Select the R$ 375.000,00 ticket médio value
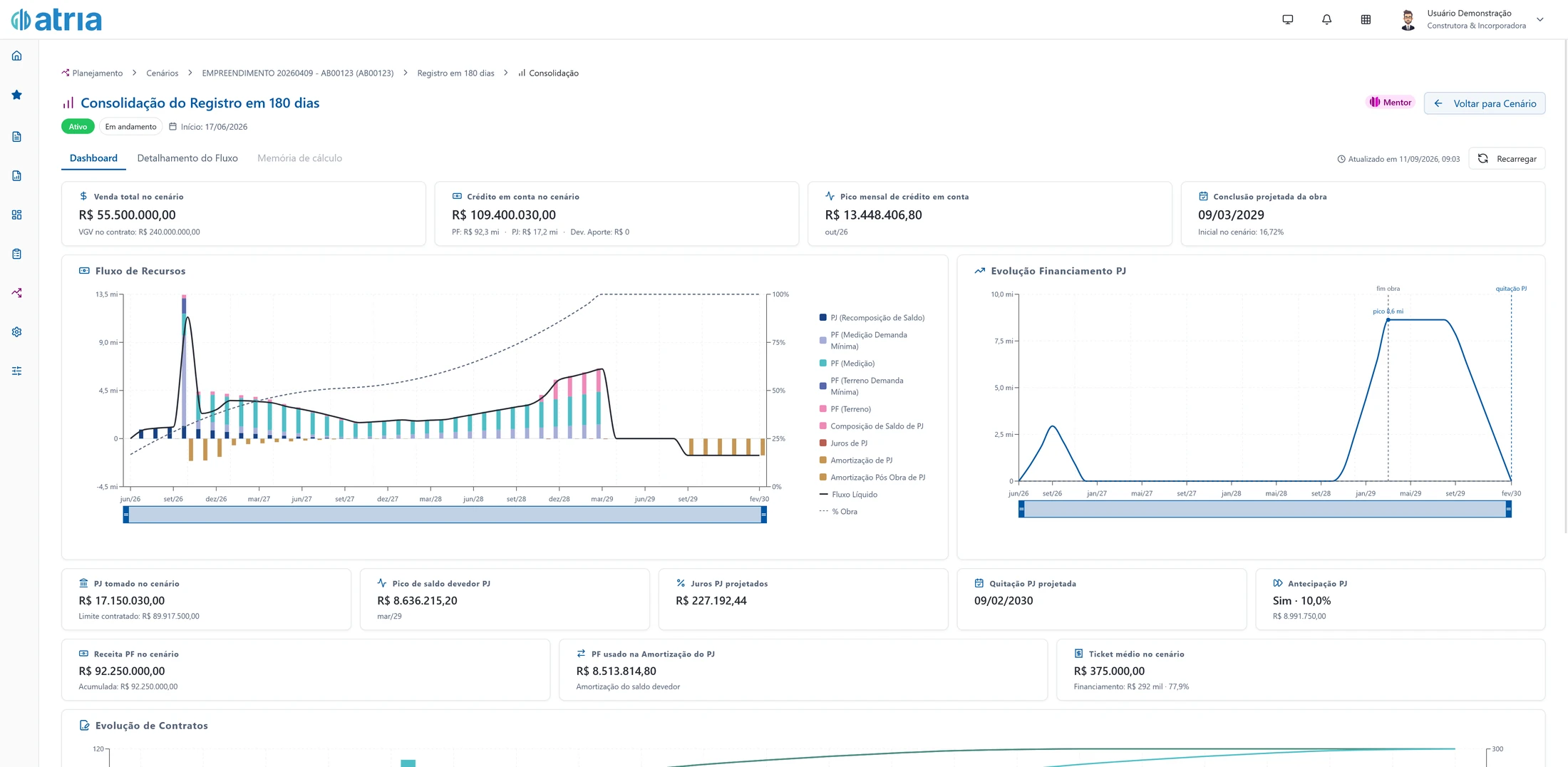The width and height of the screenshot is (1568, 767). coord(1109,671)
